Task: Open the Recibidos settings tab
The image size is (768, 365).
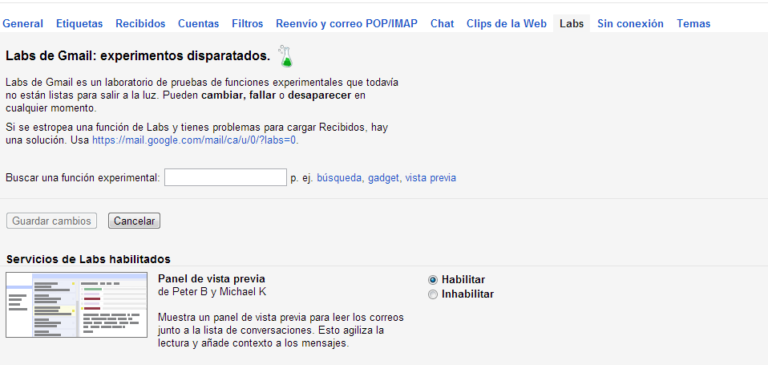Action: pyautogui.click(x=141, y=24)
